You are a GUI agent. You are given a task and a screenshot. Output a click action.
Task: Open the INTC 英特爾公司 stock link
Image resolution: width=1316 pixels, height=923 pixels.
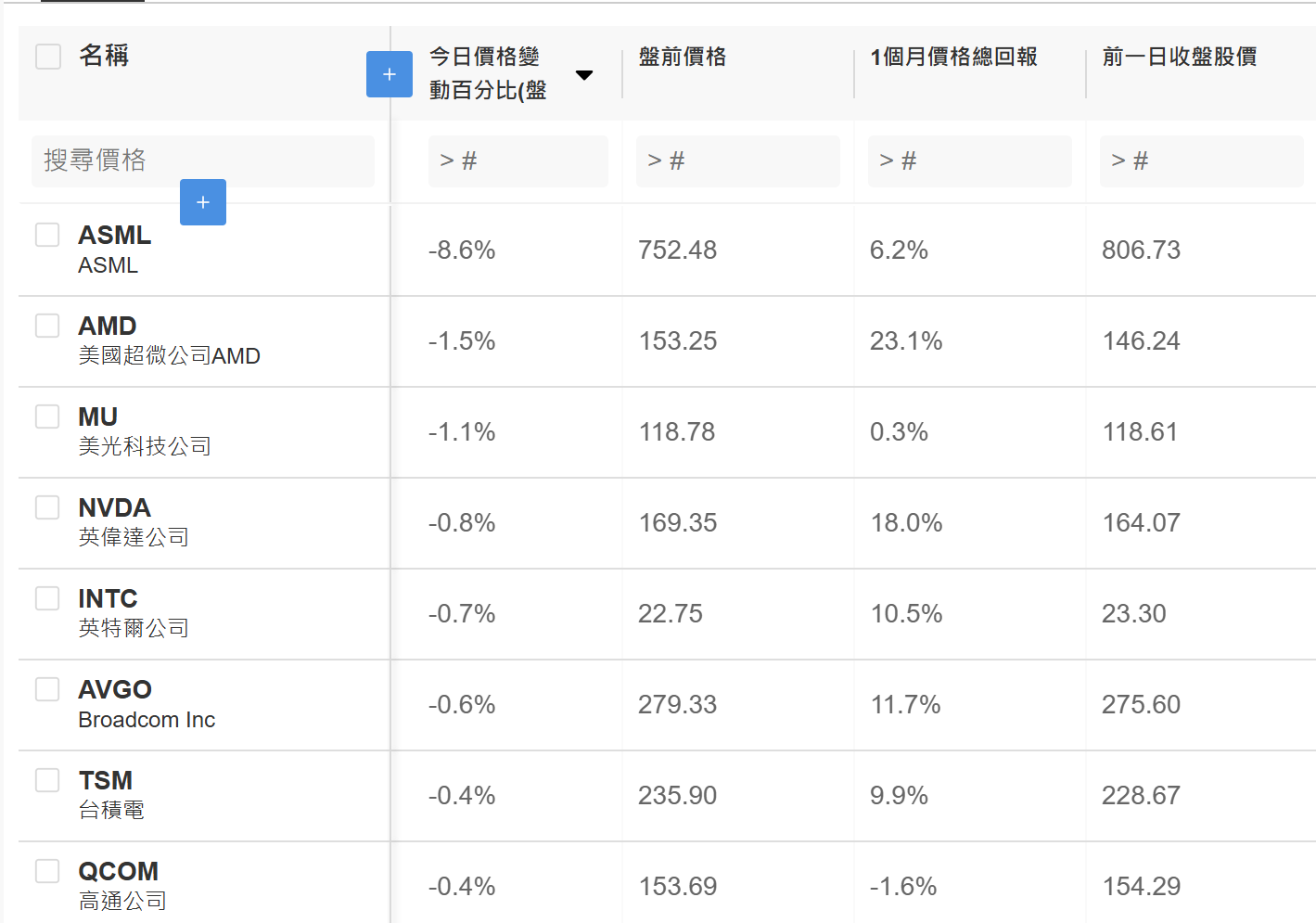pos(134,613)
